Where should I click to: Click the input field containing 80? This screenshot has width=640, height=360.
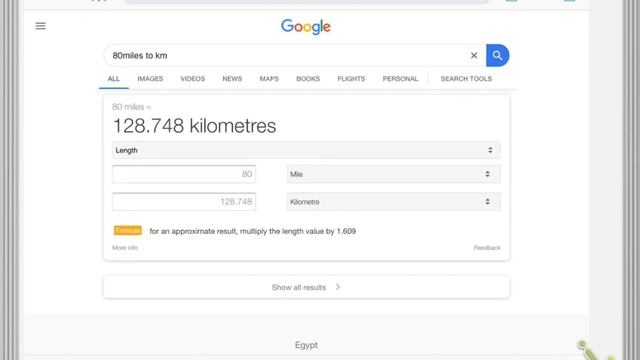point(184,174)
